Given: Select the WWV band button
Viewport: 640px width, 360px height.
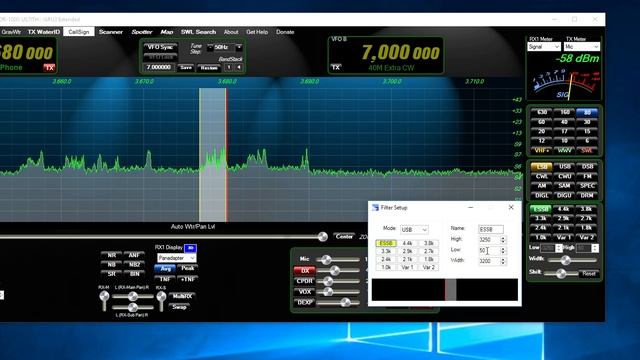Looking at the screenshot, I should [564, 151].
